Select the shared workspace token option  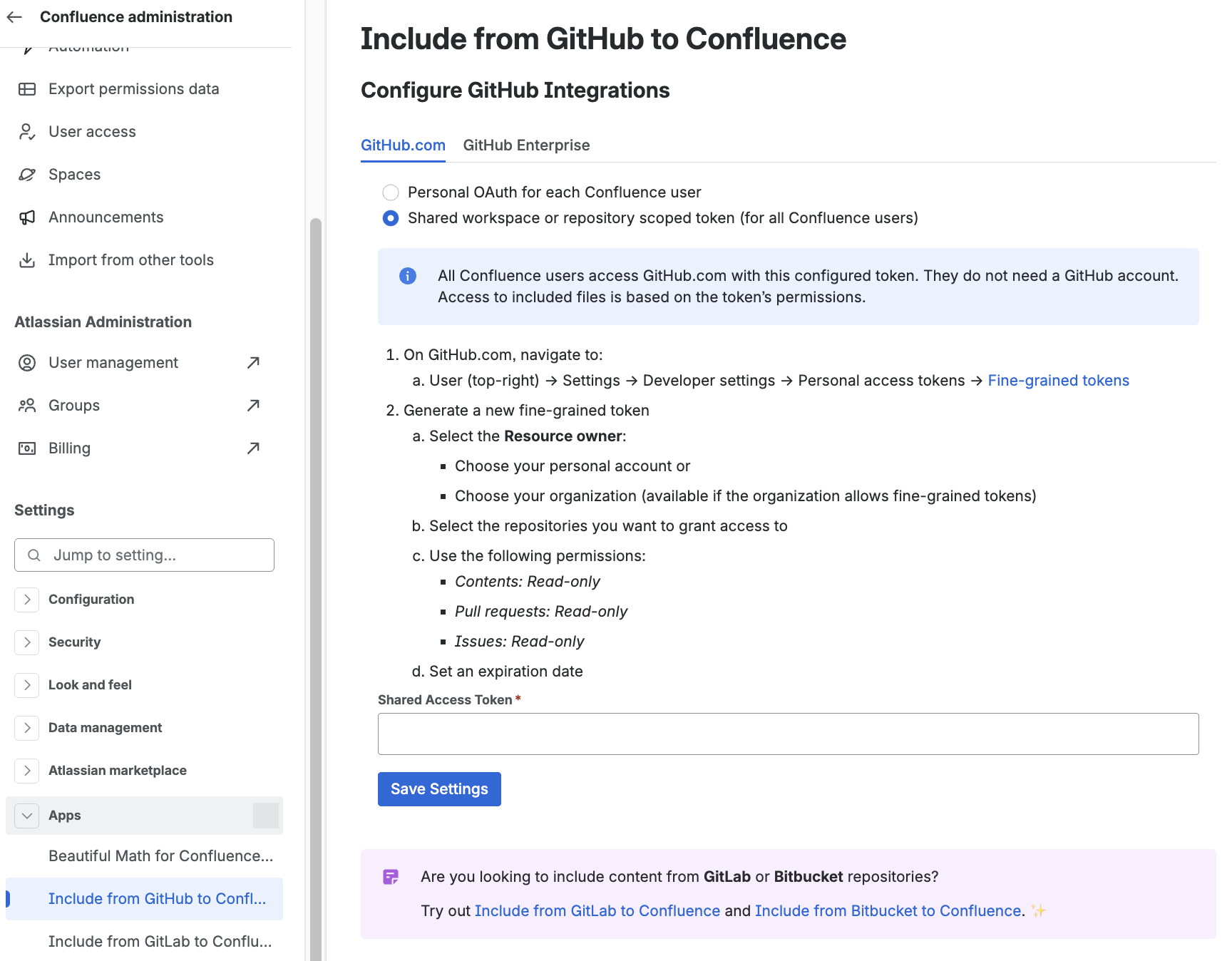pos(390,218)
